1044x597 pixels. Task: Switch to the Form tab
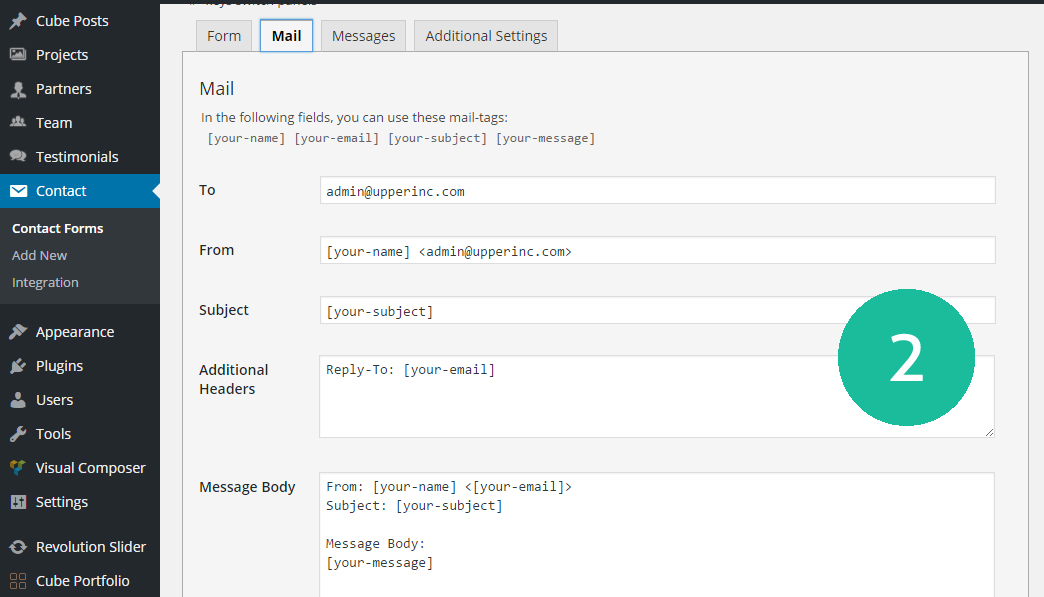pyautogui.click(x=224, y=36)
